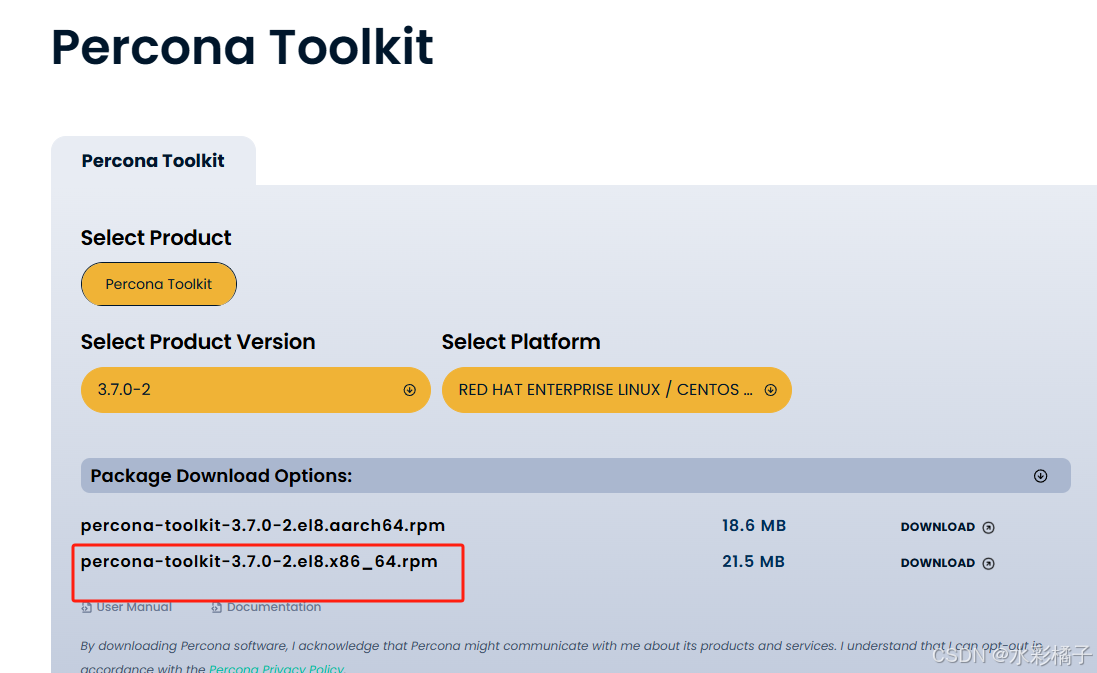Open the Percona Toolkit tab
This screenshot has width=1097, height=673.
click(153, 161)
